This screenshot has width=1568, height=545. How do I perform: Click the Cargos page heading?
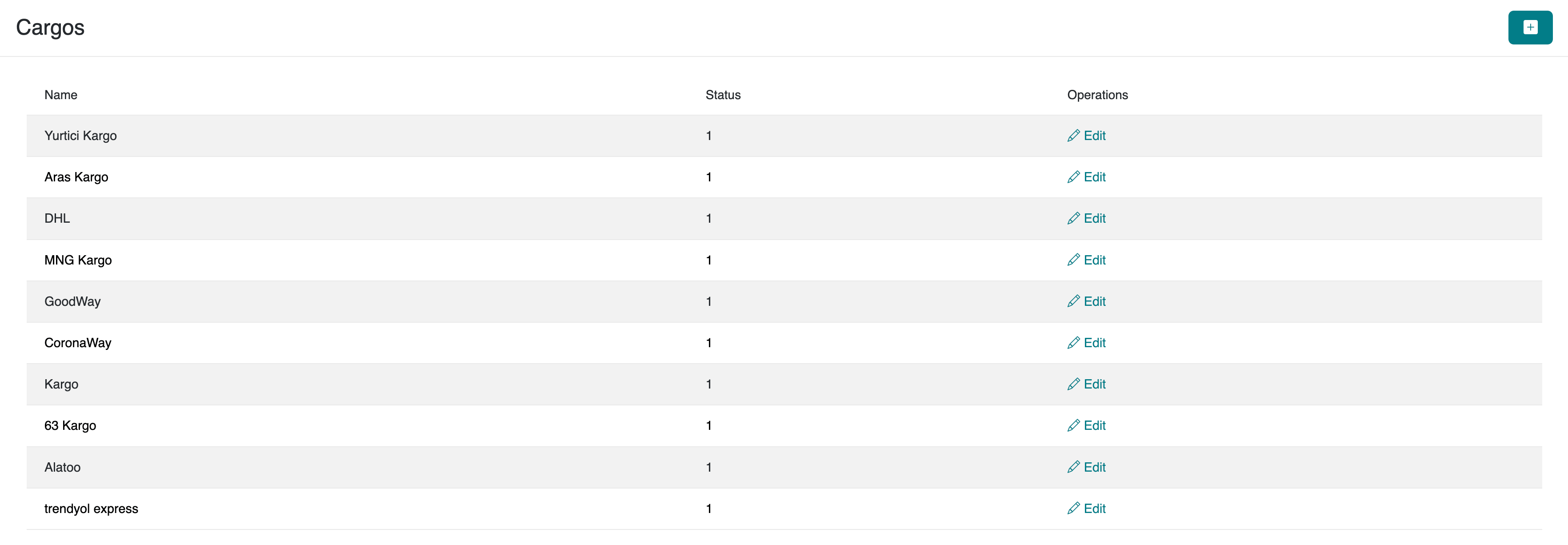coord(50,28)
